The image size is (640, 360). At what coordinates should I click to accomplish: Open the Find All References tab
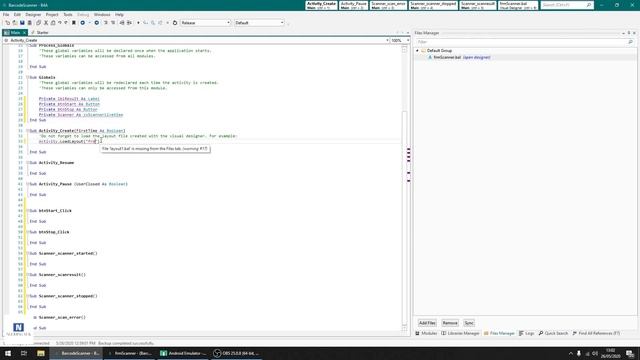click(596, 333)
